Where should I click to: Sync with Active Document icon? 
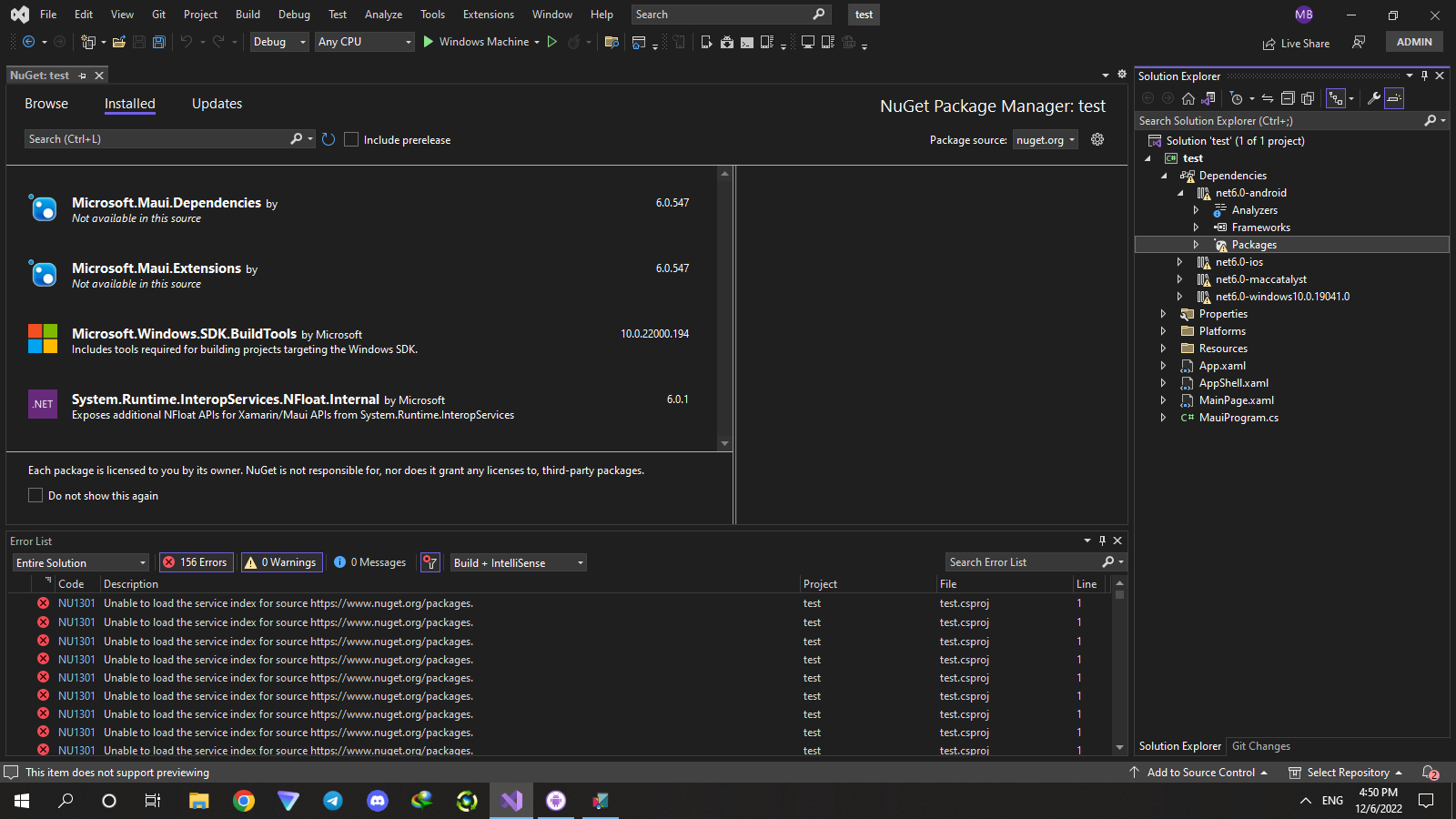coord(1268,98)
